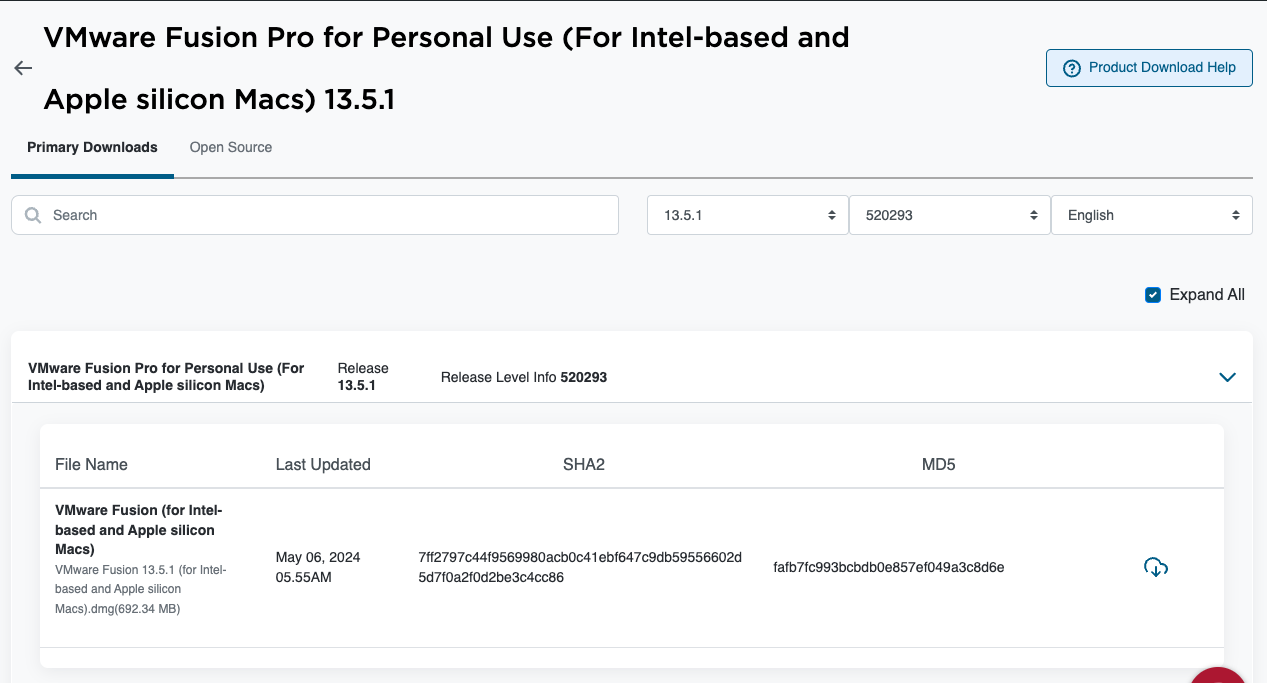Click the Product Download Help button

pos(1149,67)
